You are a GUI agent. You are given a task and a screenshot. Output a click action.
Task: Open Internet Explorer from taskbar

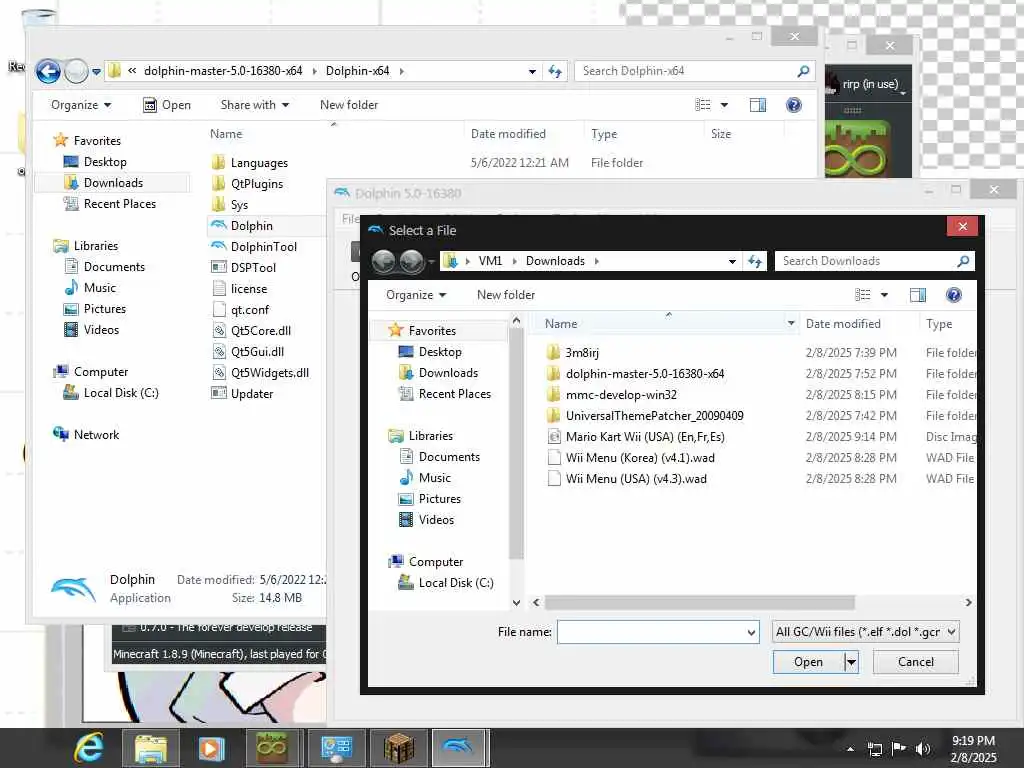click(x=89, y=748)
